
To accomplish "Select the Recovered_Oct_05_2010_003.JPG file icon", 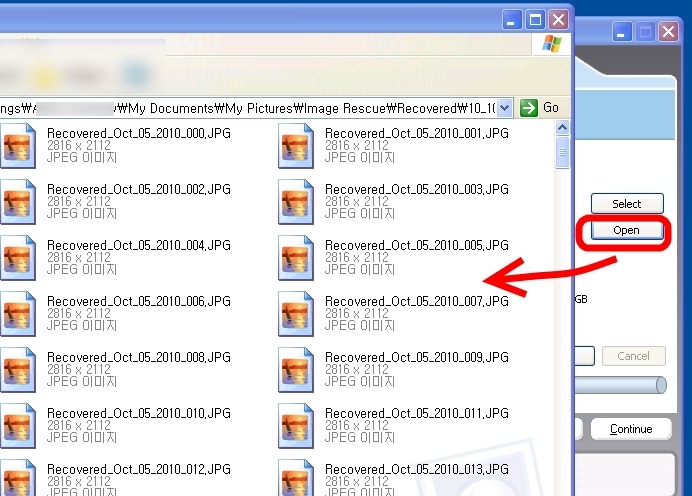I will 296,201.
